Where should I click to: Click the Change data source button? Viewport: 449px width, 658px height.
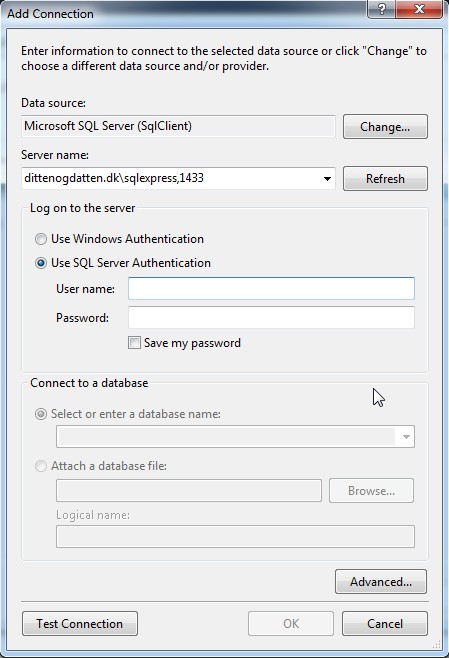pos(385,127)
